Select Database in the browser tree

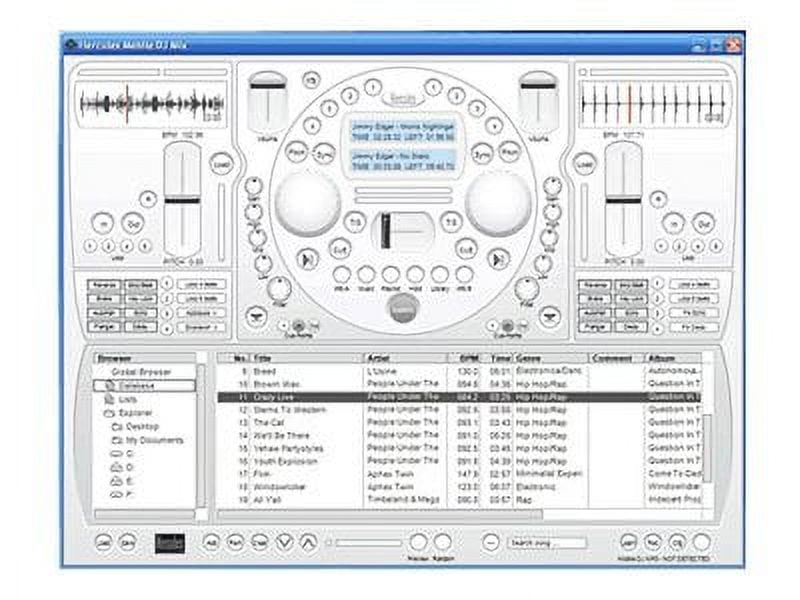[145, 386]
